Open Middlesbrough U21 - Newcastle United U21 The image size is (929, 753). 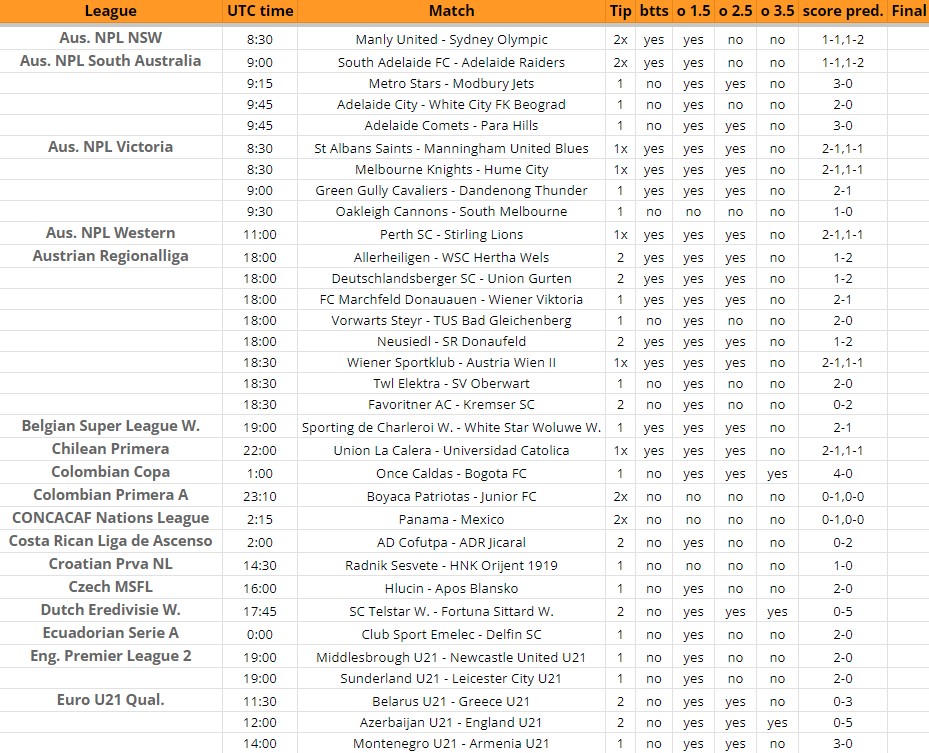[x=451, y=658]
